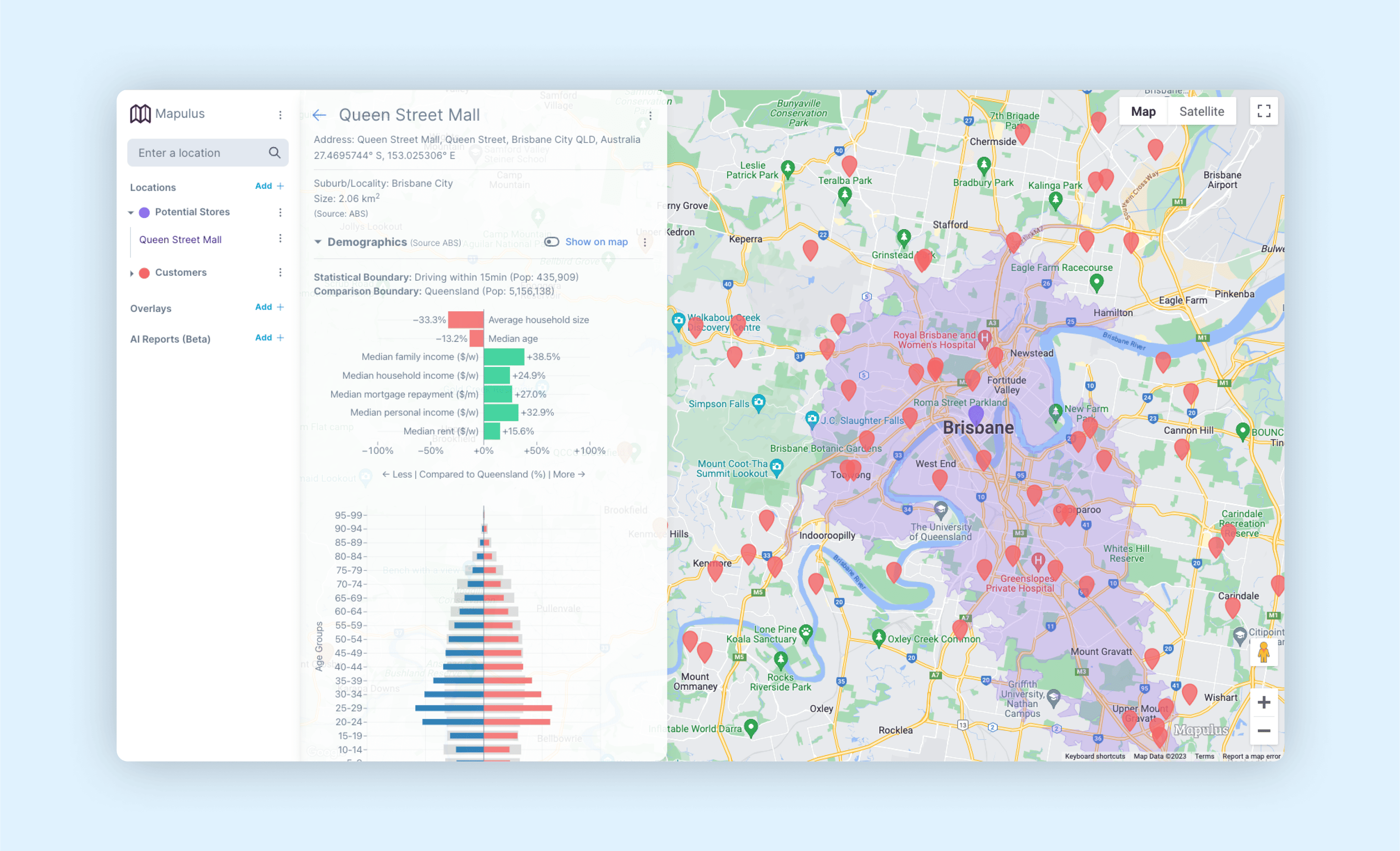Click Report a map error link

point(1251,756)
